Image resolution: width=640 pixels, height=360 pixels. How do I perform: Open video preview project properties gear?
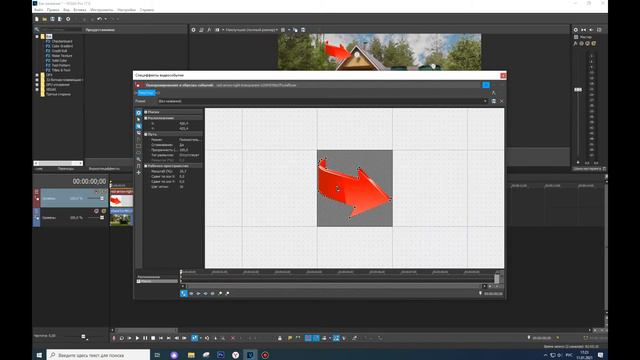[x=193, y=30]
